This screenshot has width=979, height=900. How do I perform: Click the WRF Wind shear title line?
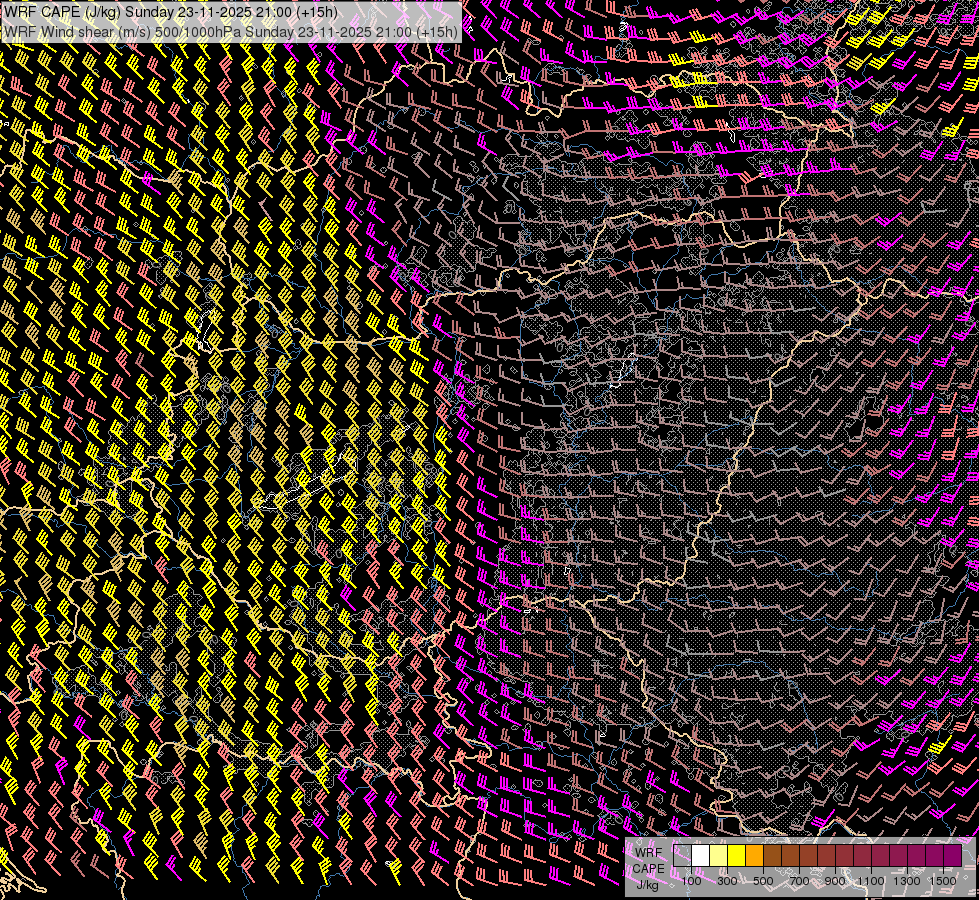click(x=231, y=31)
